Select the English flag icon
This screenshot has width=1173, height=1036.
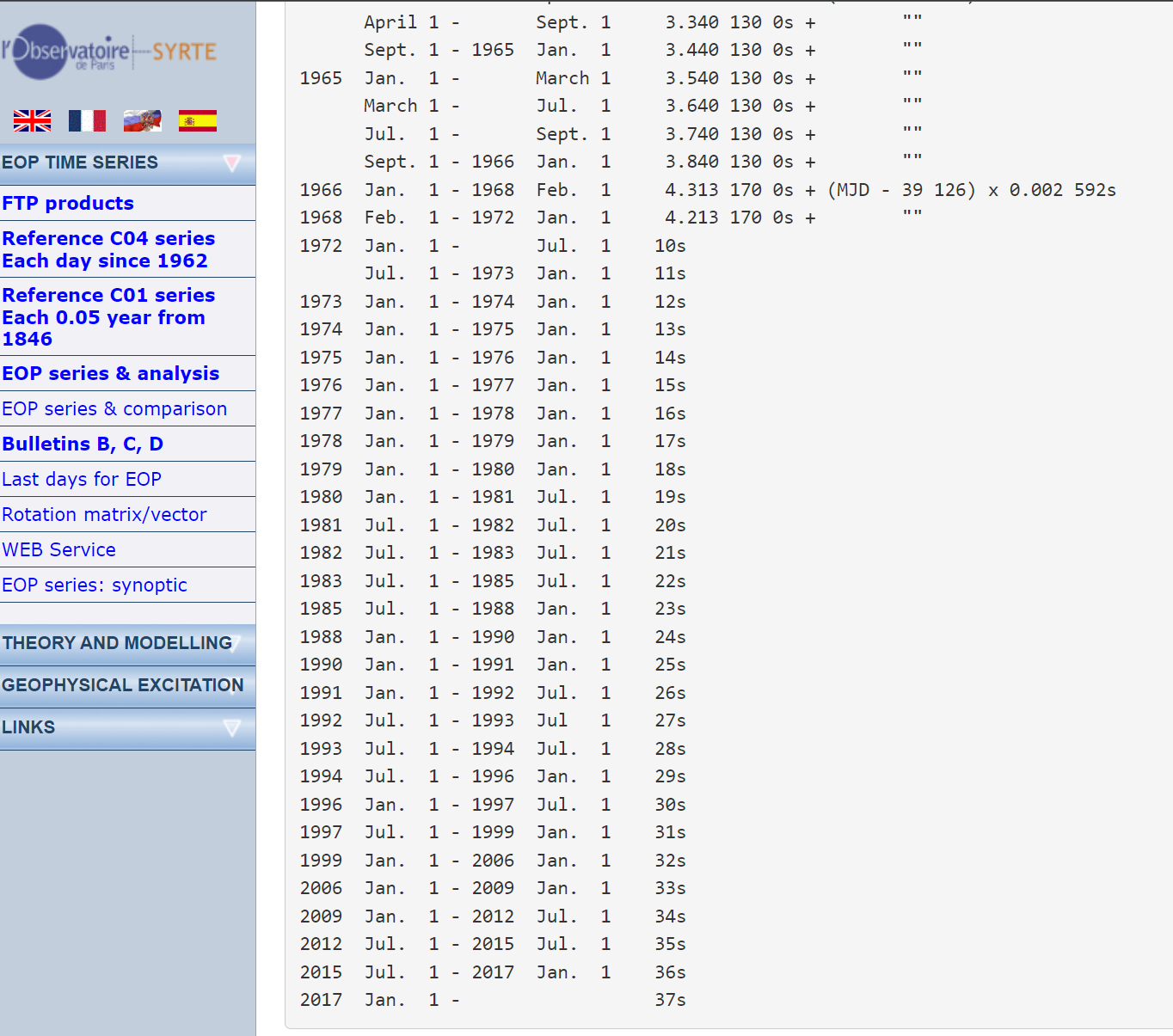pos(31,120)
